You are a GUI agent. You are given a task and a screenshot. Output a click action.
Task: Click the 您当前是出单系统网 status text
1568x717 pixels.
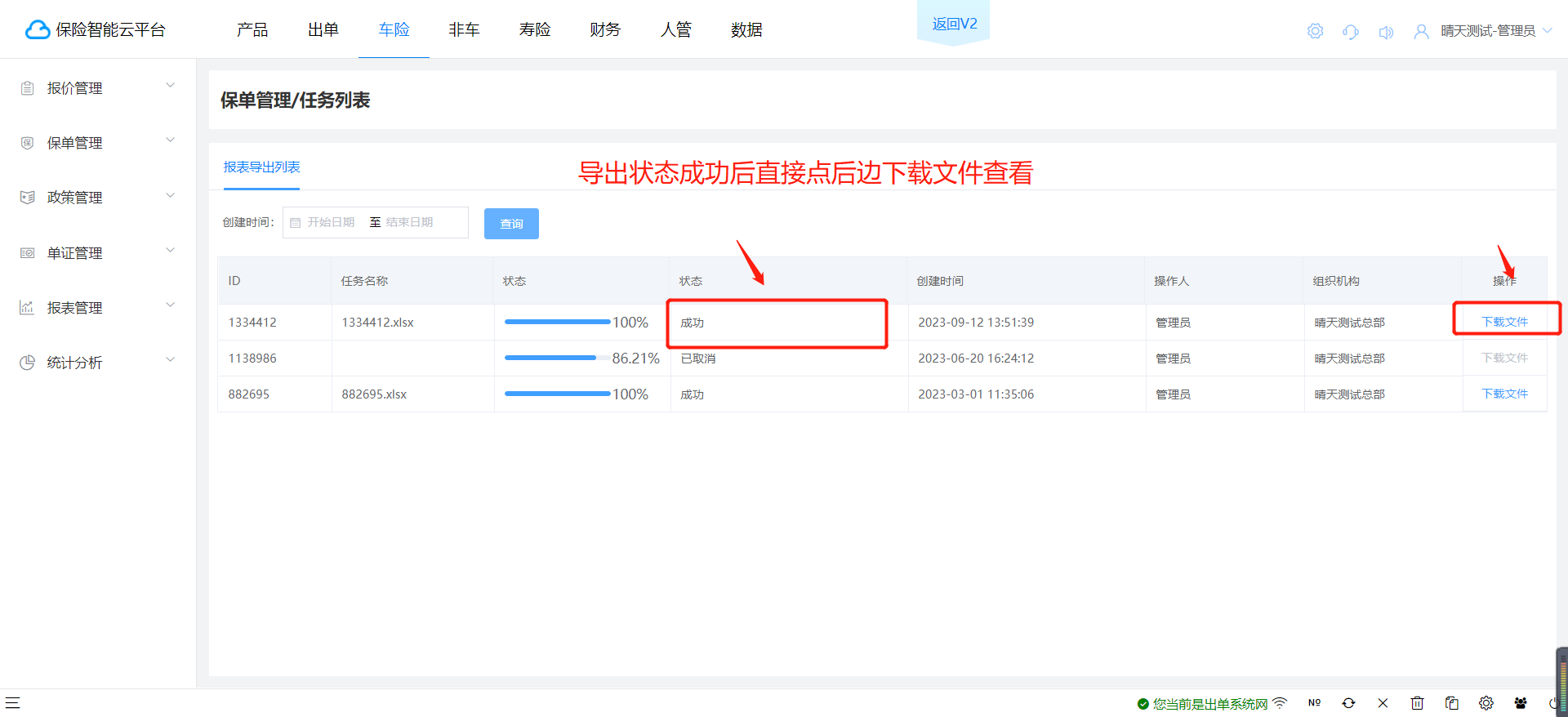coord(1210,704)
